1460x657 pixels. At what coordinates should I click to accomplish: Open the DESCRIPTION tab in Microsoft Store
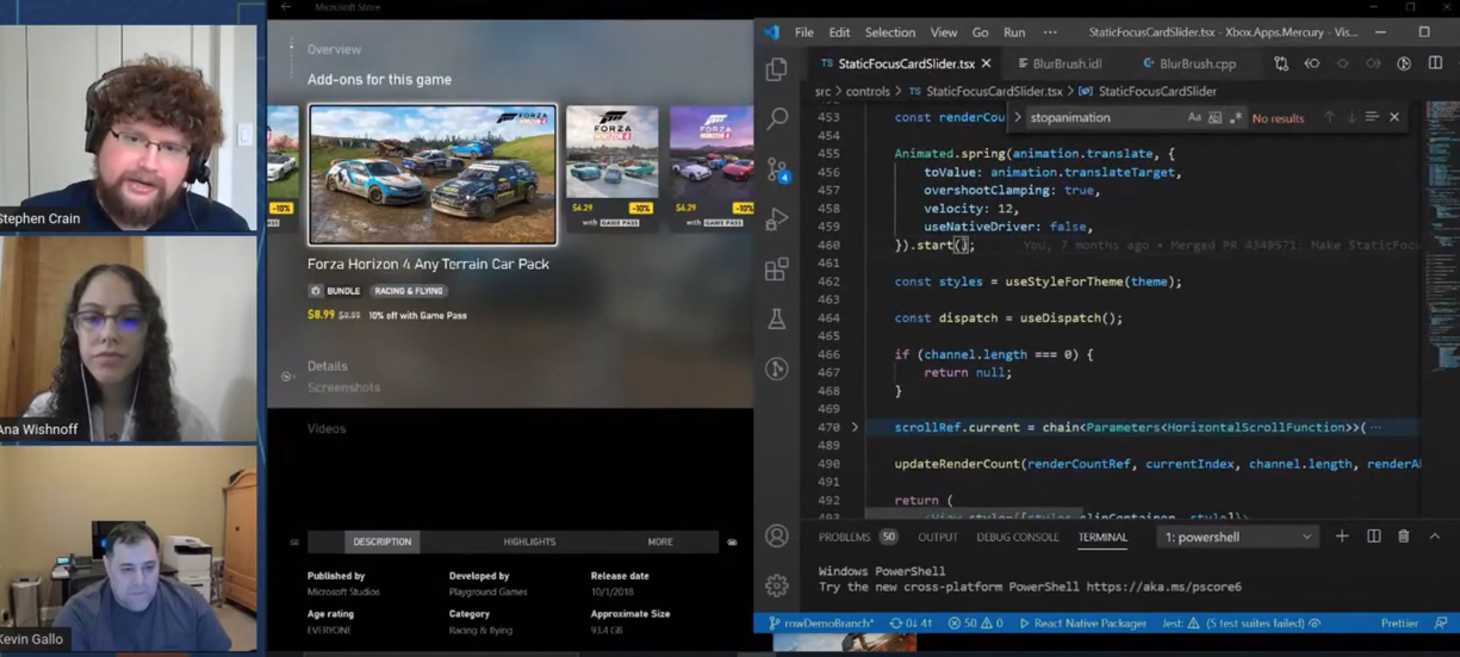tap(382, 542)
